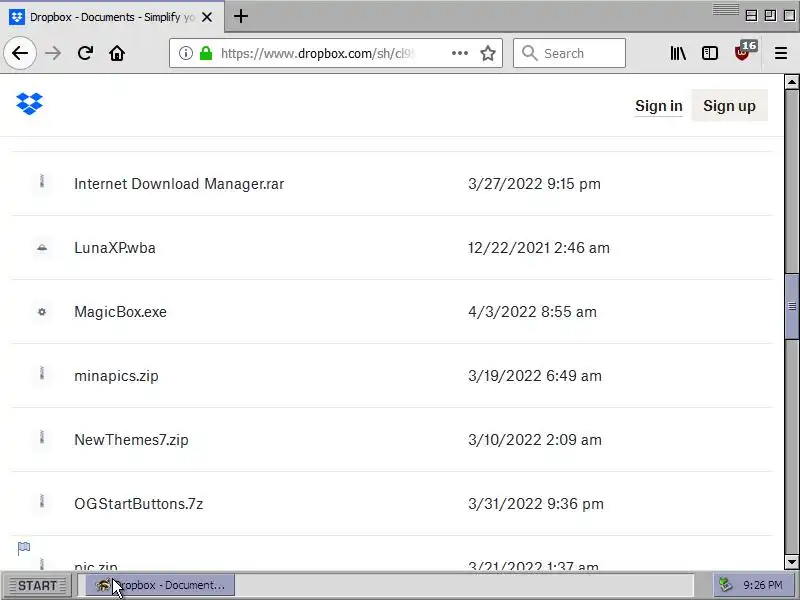Show site information via the info icon
Viewport: 800px width, 600px height.
(186, 53)
